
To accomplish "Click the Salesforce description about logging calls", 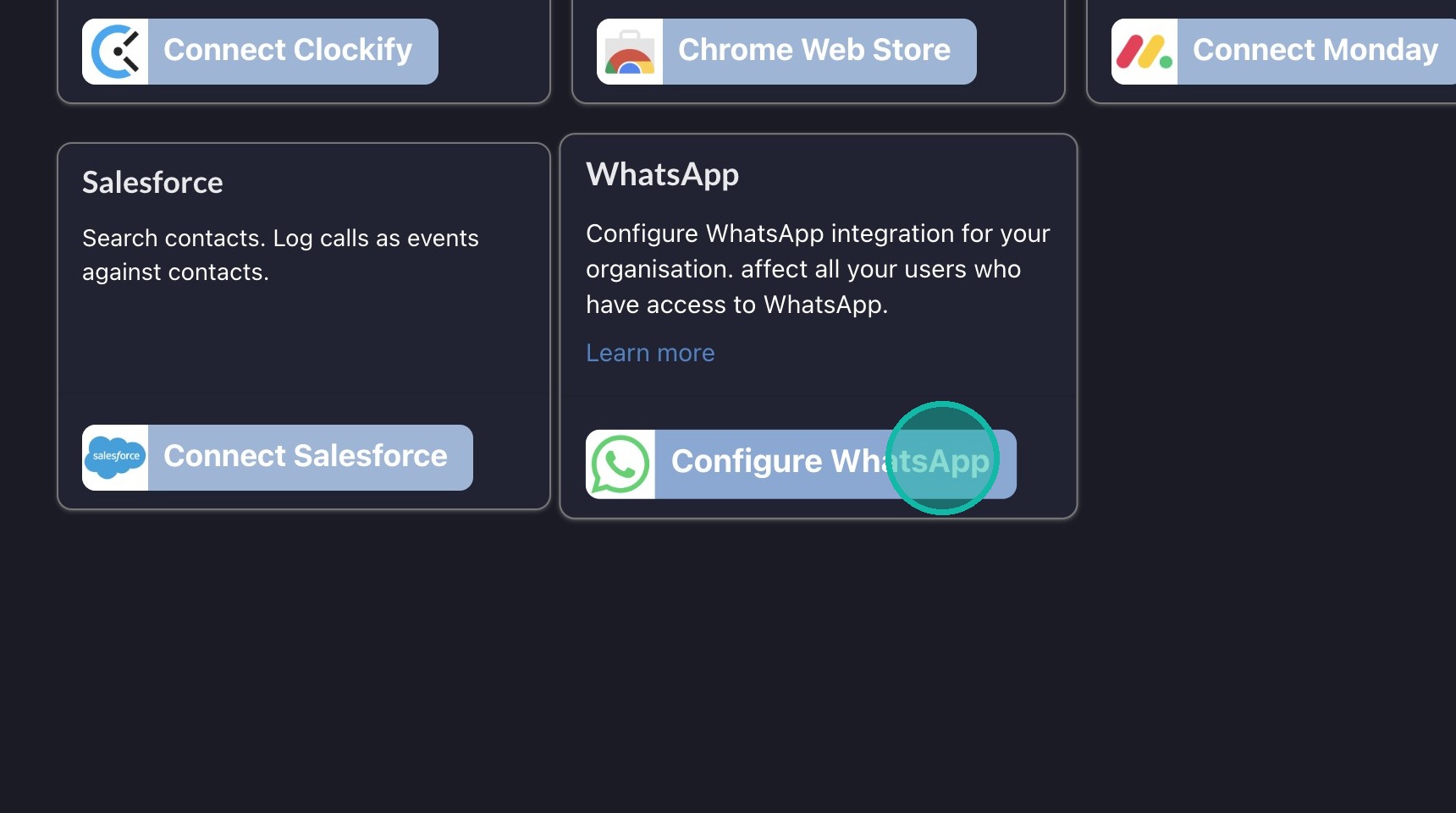I will (279, 255).
